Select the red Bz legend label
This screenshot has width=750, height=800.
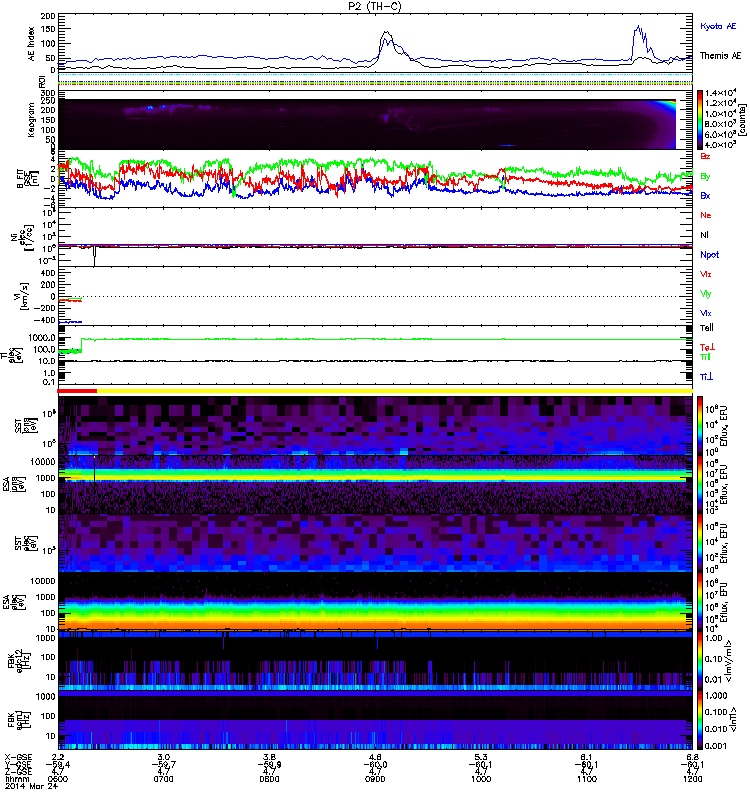pyautogui.click(x=707, y=157)
